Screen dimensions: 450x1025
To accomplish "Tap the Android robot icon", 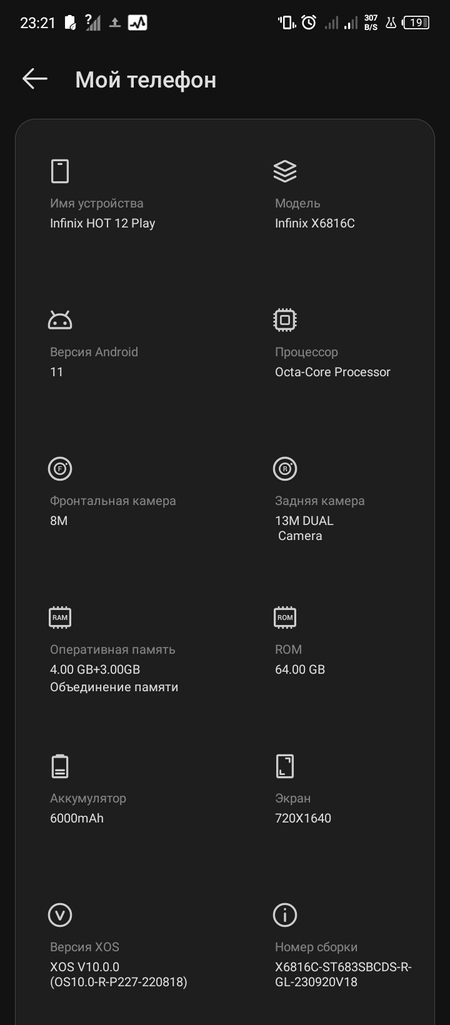I will (x=60, y=320).
